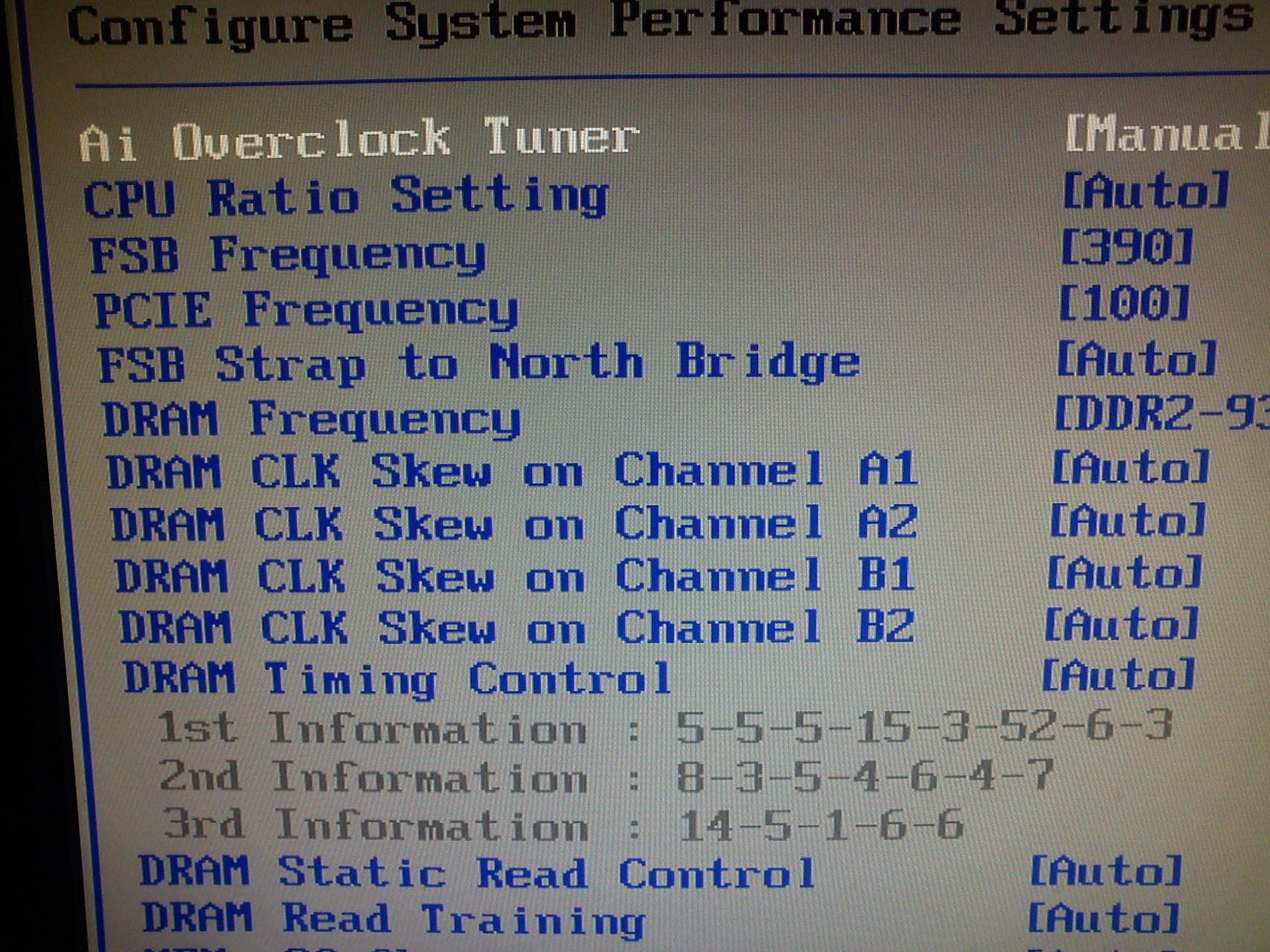Open CPU Ratio Setting Auto value
Viewport: 1270px width, 952px height.
point(1145,191)
